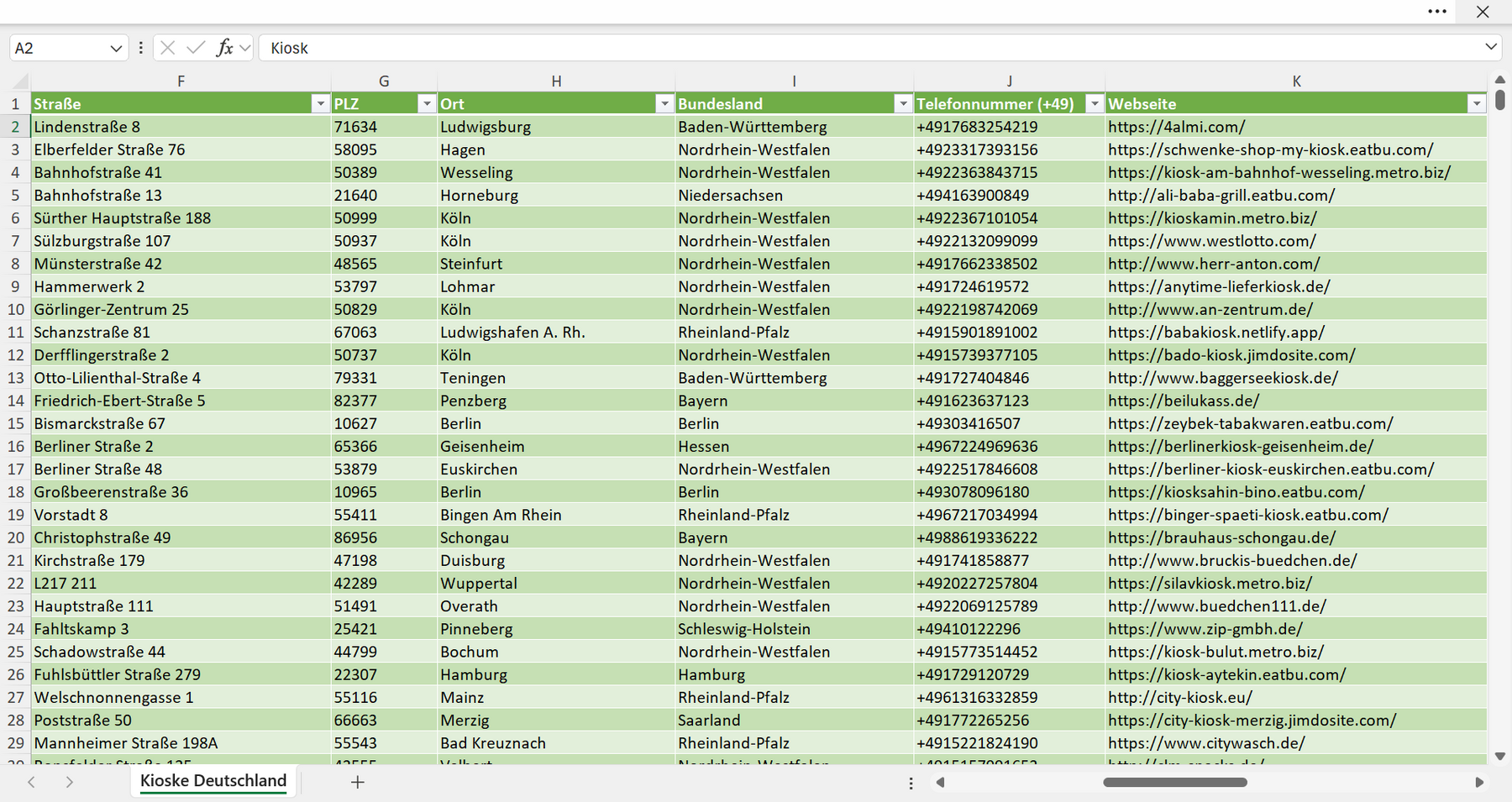Select the cell Bingen Am Rhein

[556, 515]
